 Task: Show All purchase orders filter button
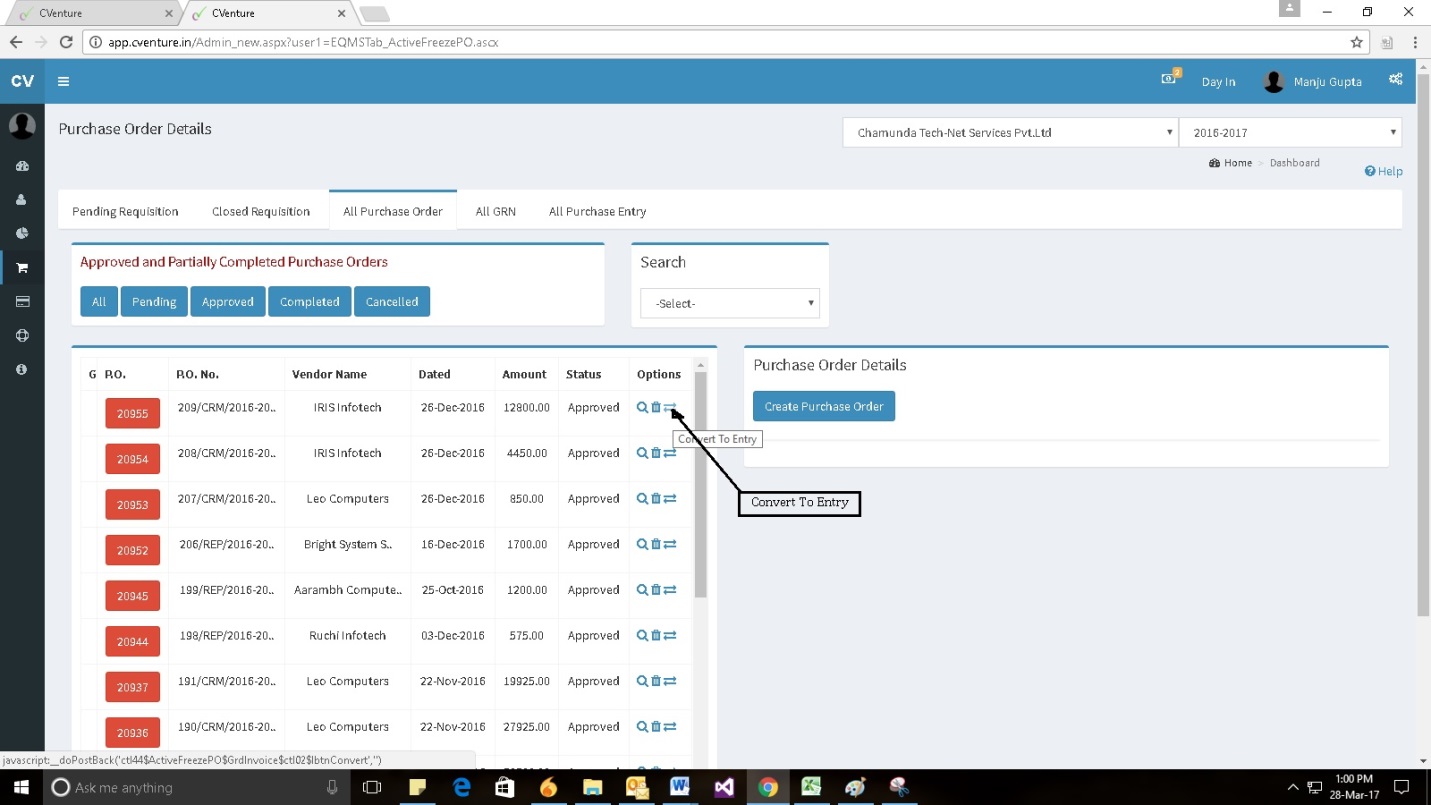(x=99, y=301)
